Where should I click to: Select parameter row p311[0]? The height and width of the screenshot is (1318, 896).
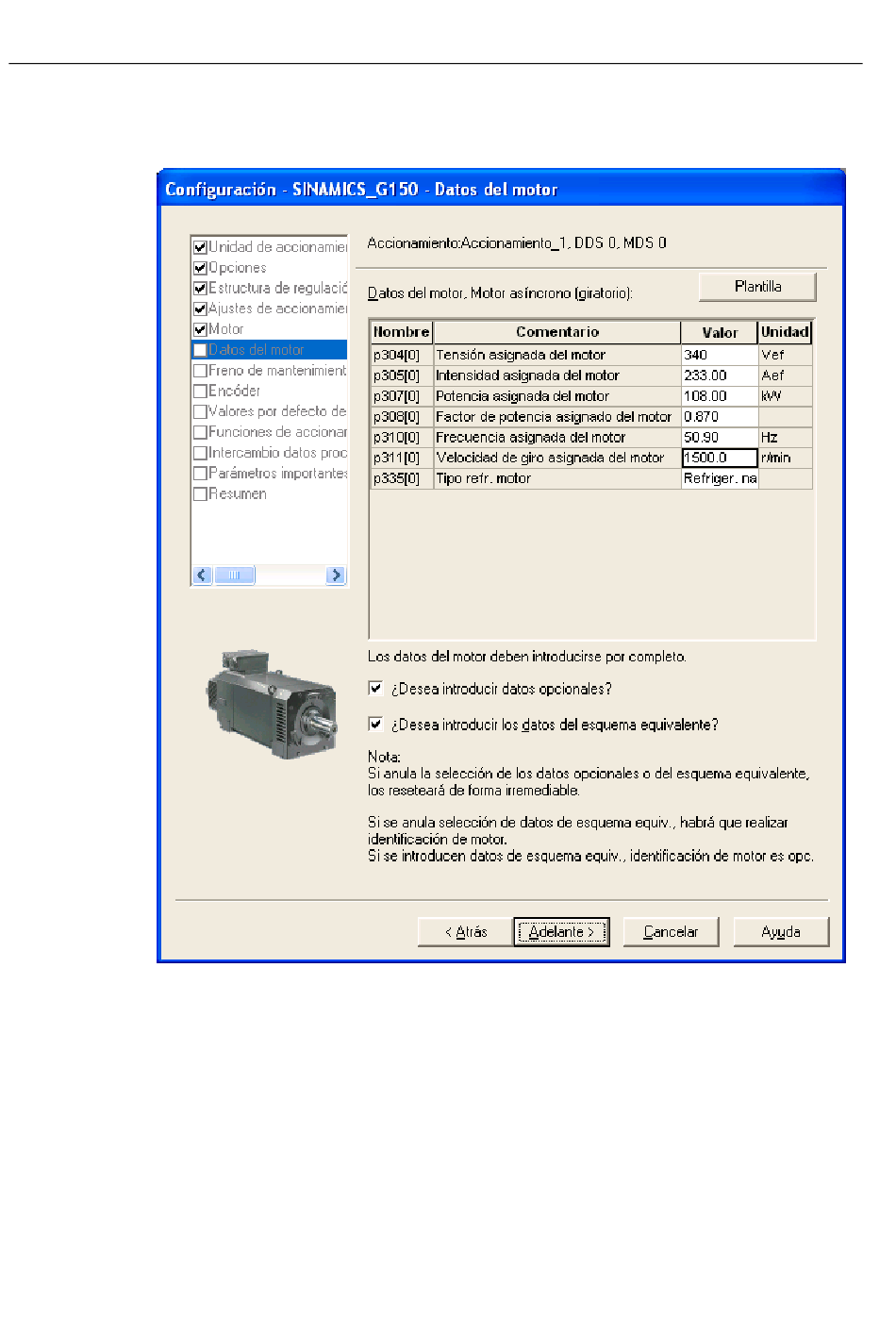[401, 458]
